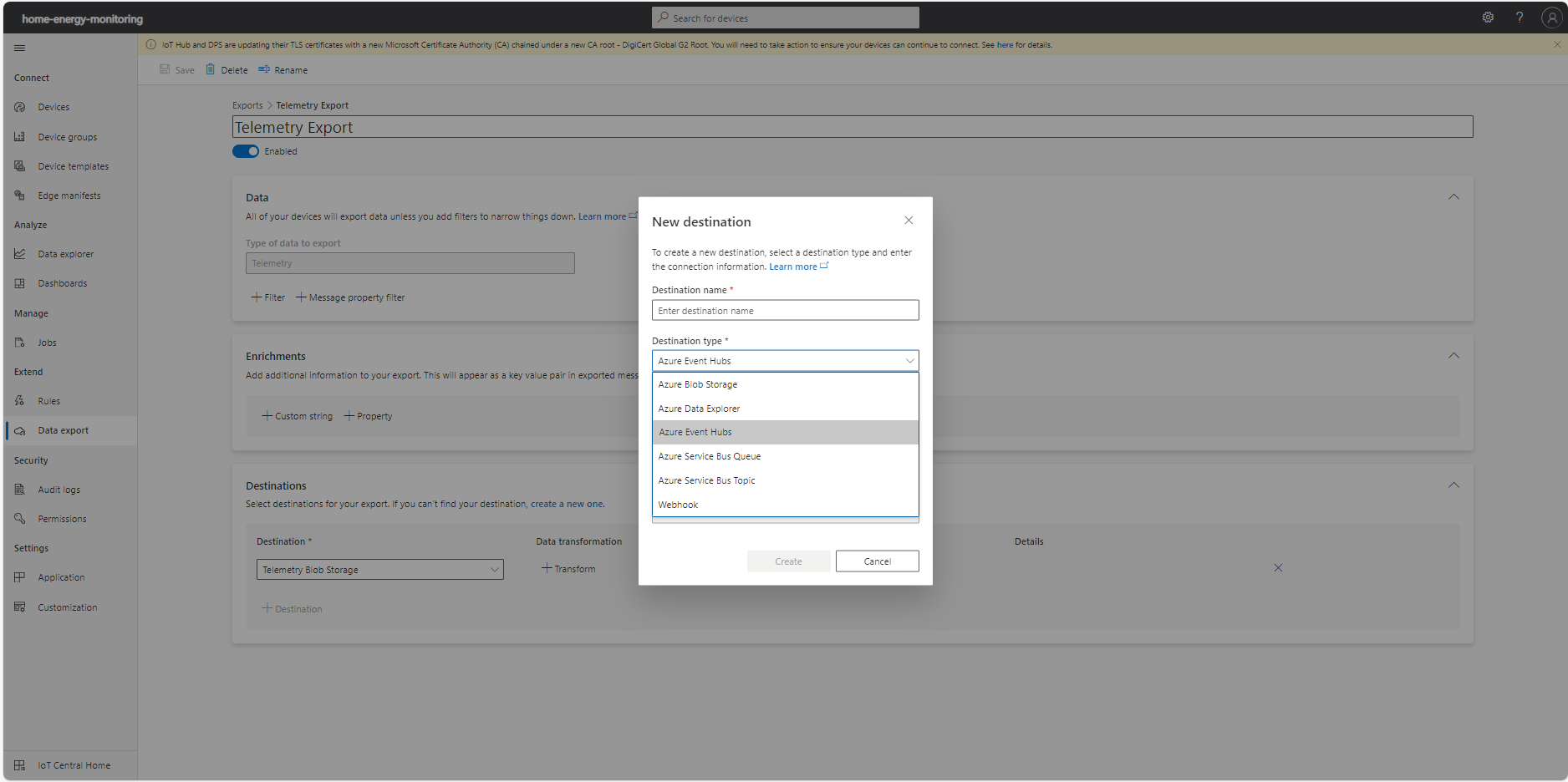The image size is (1568, 782).
Task: Click the Delete export icon
Action: [210, 69]
